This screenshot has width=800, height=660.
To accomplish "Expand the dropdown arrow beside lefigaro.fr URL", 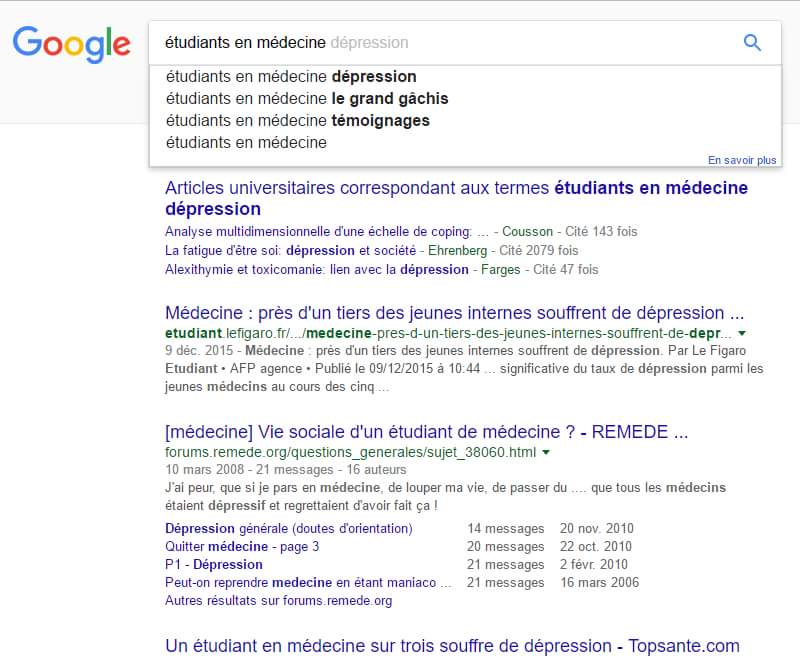I will (x=742, y=333).
